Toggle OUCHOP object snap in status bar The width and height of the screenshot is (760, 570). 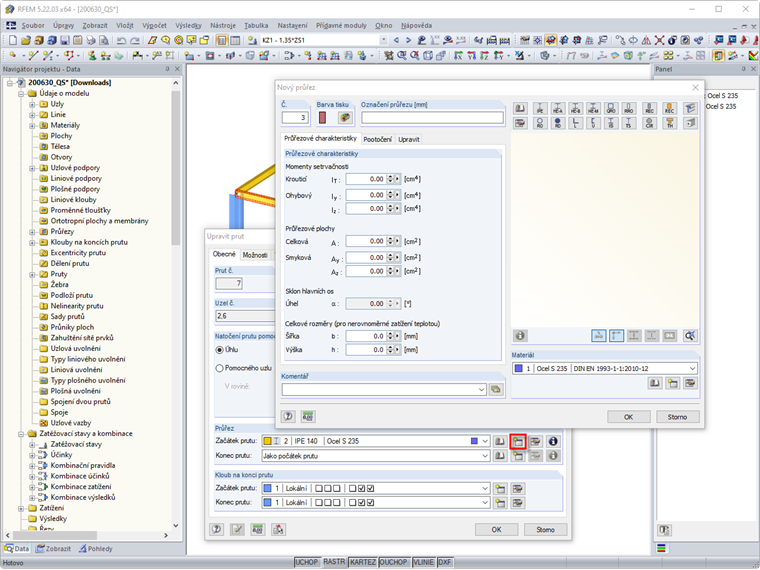(x=394, y=562)
